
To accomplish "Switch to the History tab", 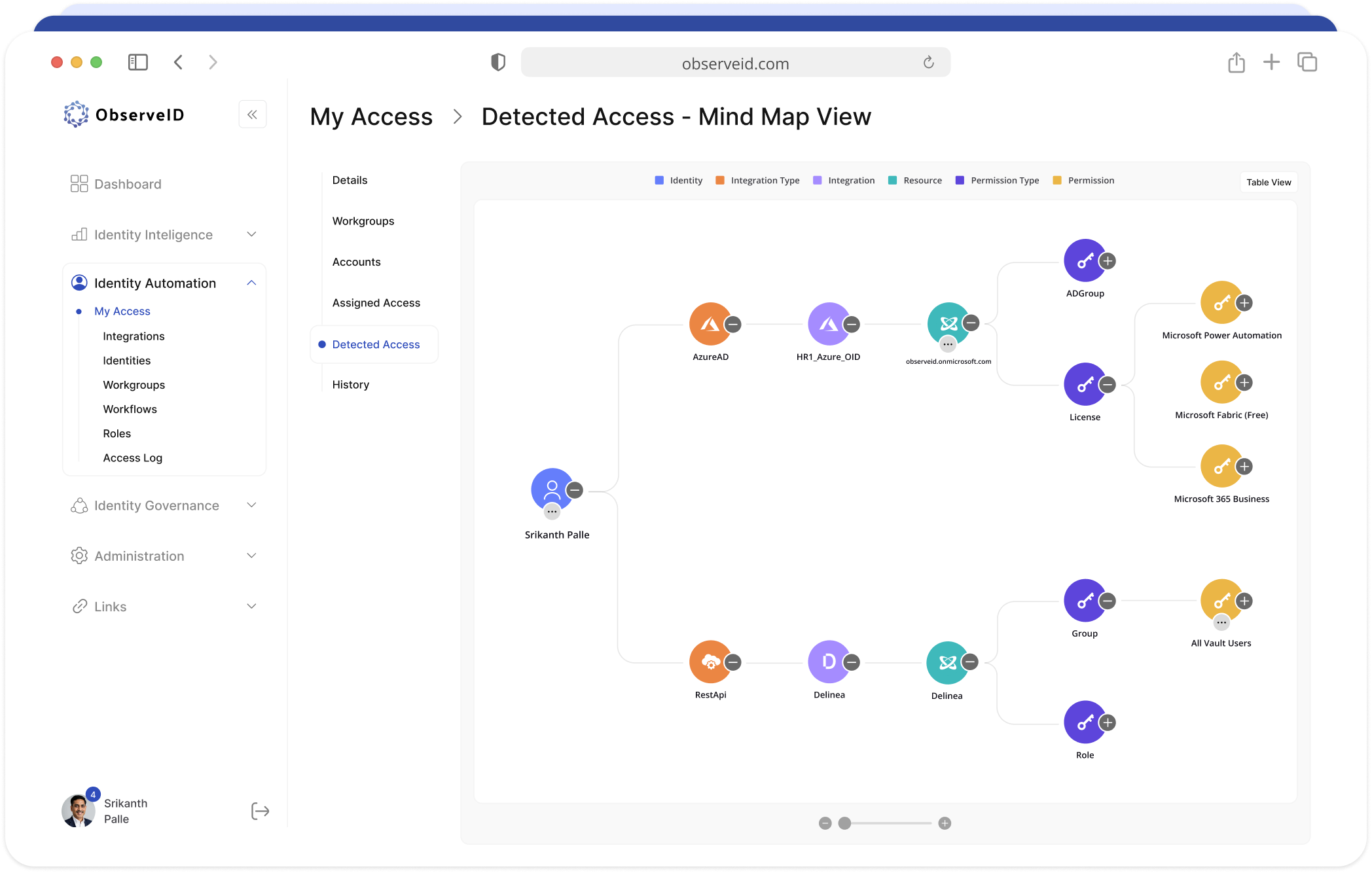I will click(350, 385).
